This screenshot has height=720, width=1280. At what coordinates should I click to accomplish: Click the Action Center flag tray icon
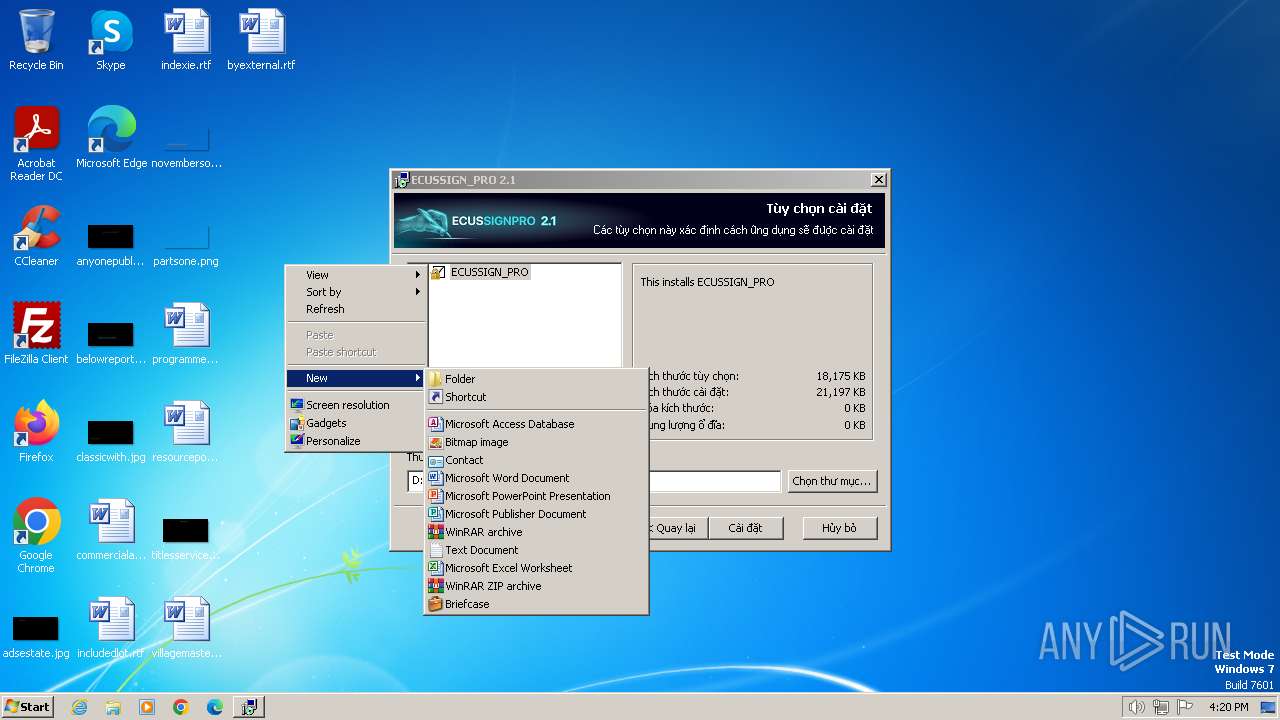click(x=1185, y=707)
